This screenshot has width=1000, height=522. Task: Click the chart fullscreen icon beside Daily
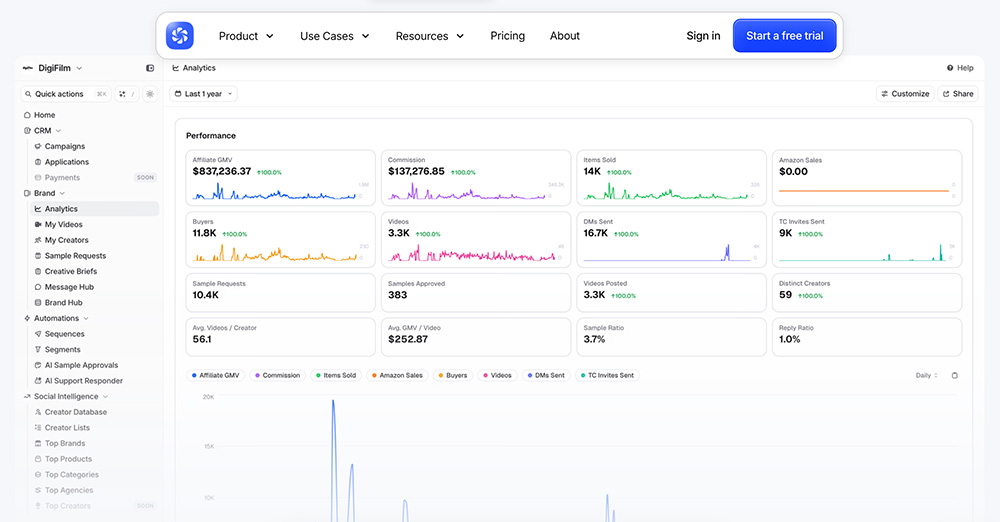[x=955, y=375]
